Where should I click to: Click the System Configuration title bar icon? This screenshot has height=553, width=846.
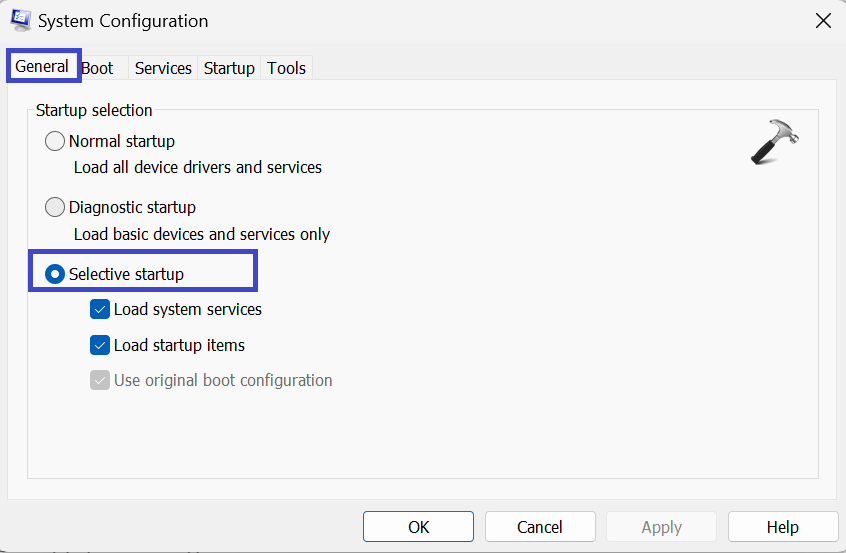point(19,20)
